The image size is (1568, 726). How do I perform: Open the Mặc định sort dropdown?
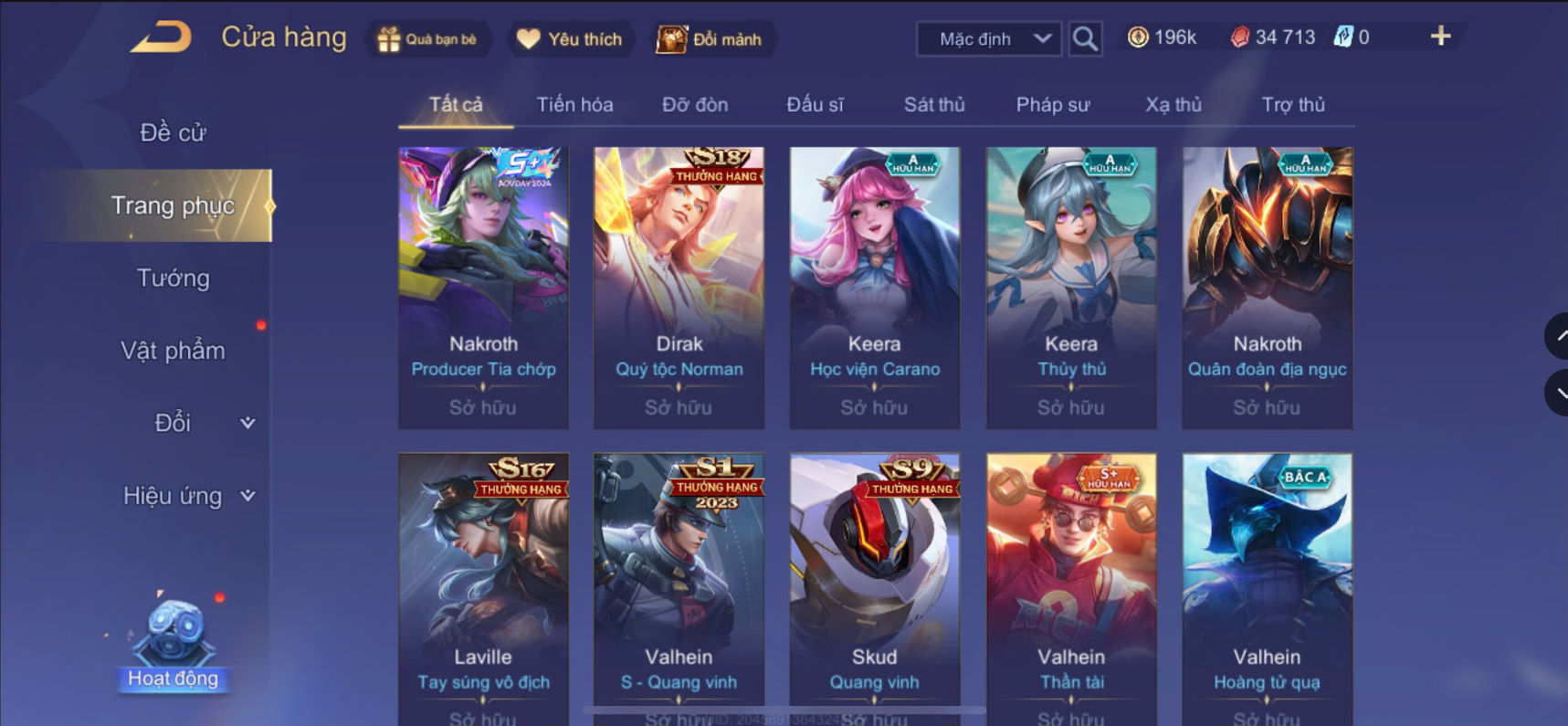989,39
